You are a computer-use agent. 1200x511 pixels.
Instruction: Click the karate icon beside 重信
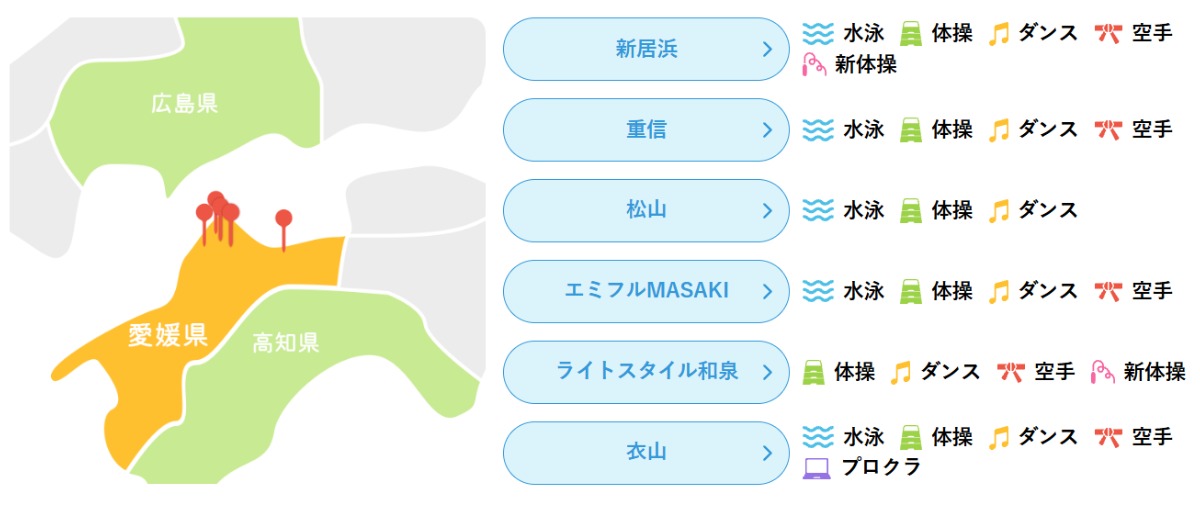click(1108, 130)
